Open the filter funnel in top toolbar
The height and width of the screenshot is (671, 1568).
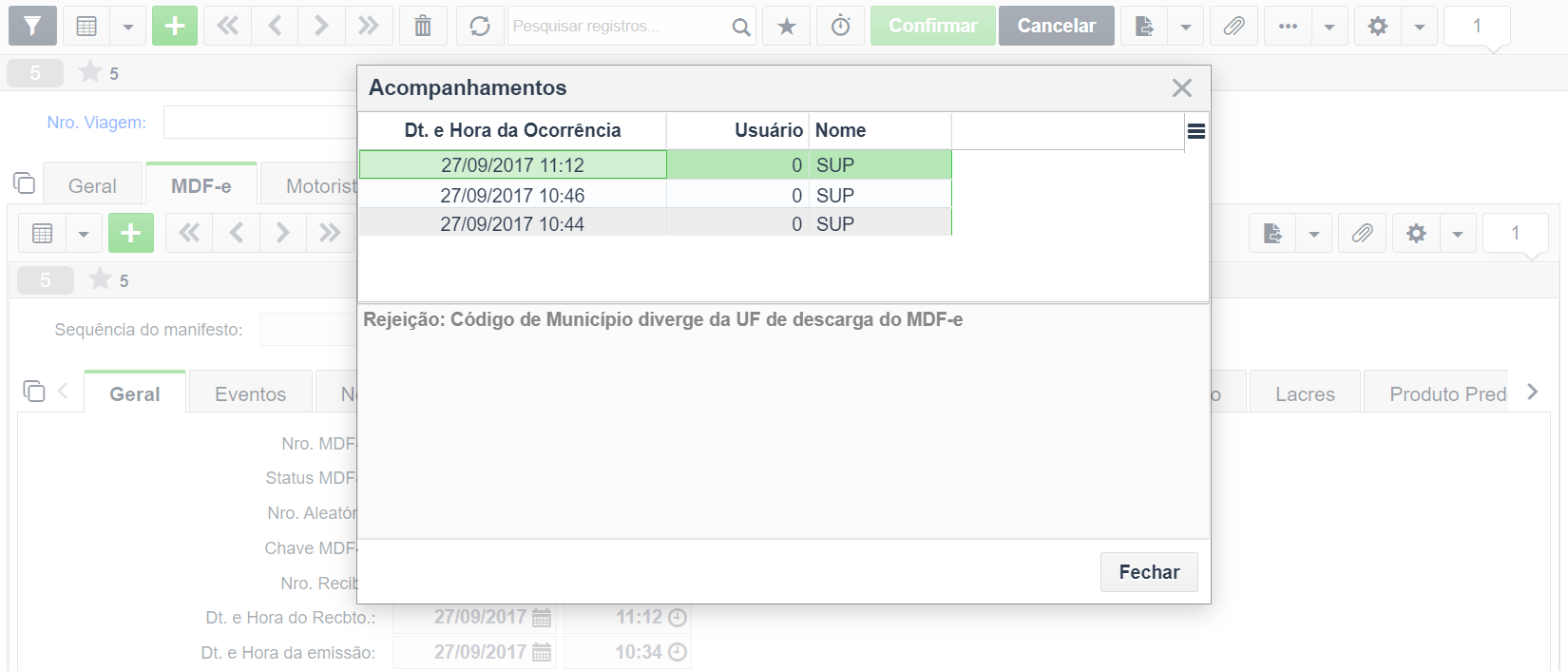32,26
